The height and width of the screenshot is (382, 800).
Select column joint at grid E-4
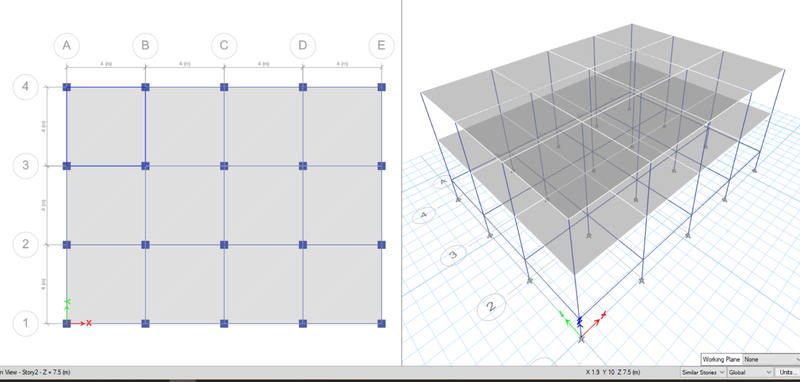tap(381, 87)
